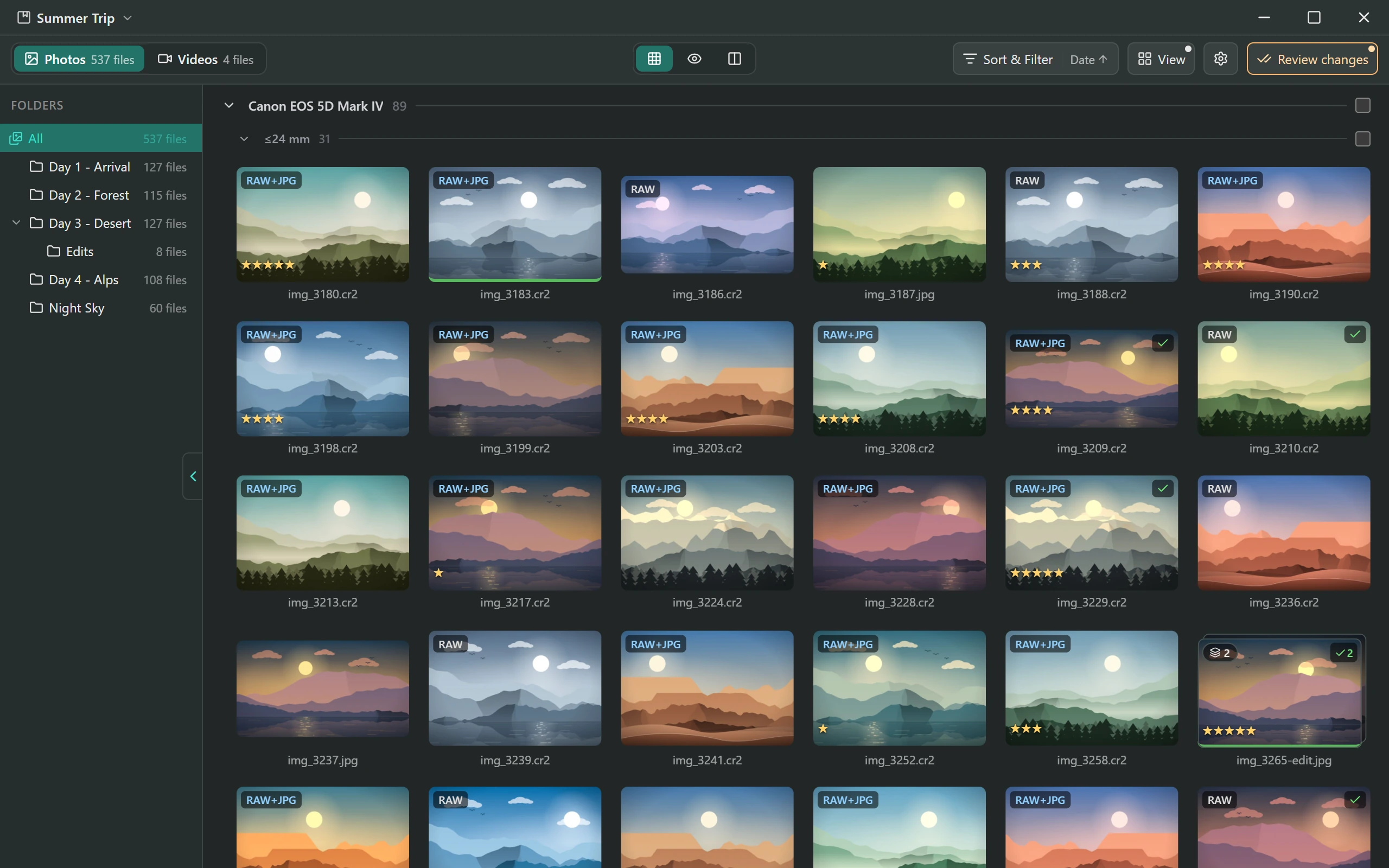Click five-star rating on img_3180.cr2
1389x868 pixels.
pos(268,265)
